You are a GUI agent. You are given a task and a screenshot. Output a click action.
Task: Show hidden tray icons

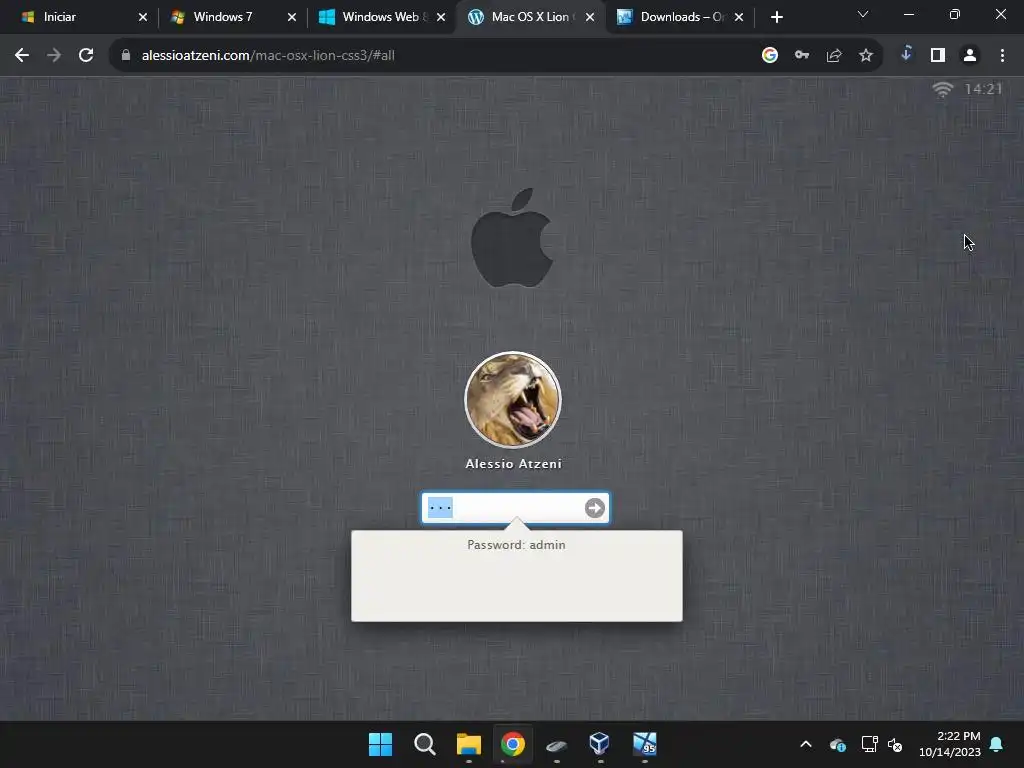pos(806,744)
